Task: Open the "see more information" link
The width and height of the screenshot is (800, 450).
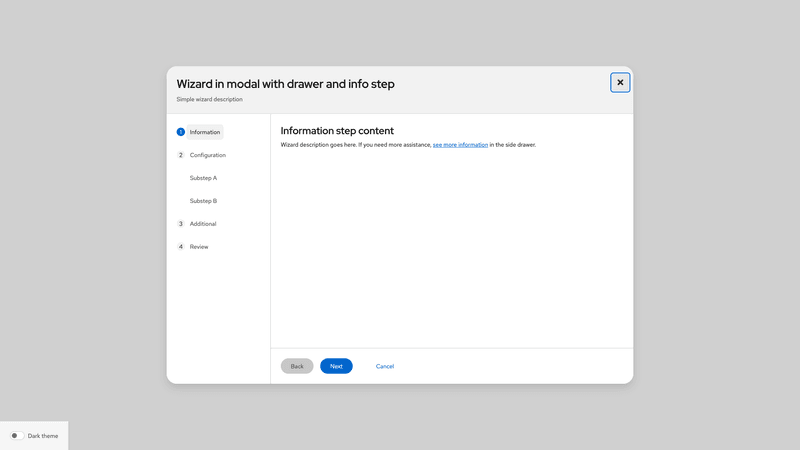Action: tap(460, 145)
